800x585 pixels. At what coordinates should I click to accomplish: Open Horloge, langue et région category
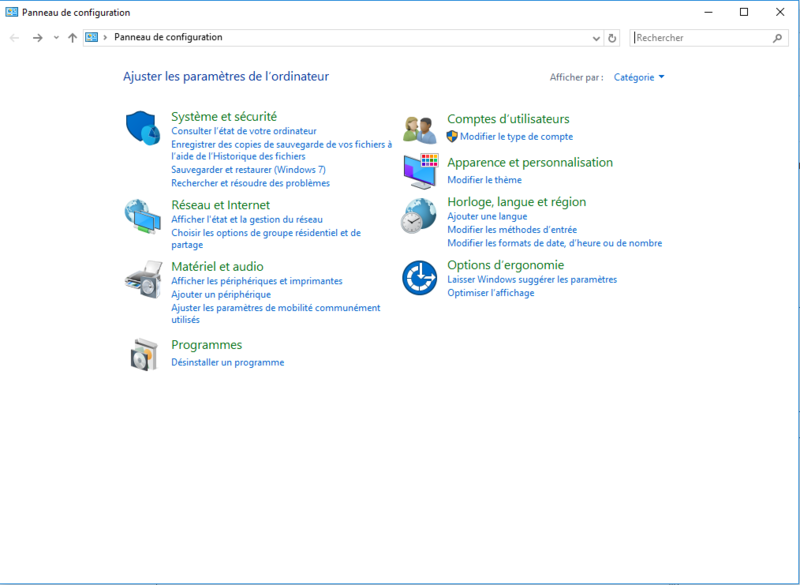pos(517,202)
